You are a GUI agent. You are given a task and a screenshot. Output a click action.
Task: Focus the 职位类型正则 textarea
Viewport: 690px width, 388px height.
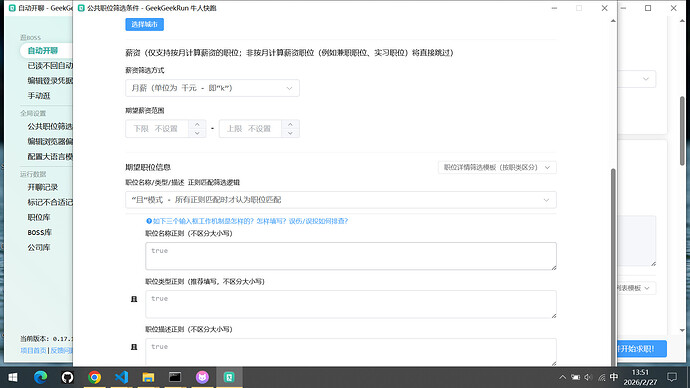pyautogui.click(x=351, y=304)
